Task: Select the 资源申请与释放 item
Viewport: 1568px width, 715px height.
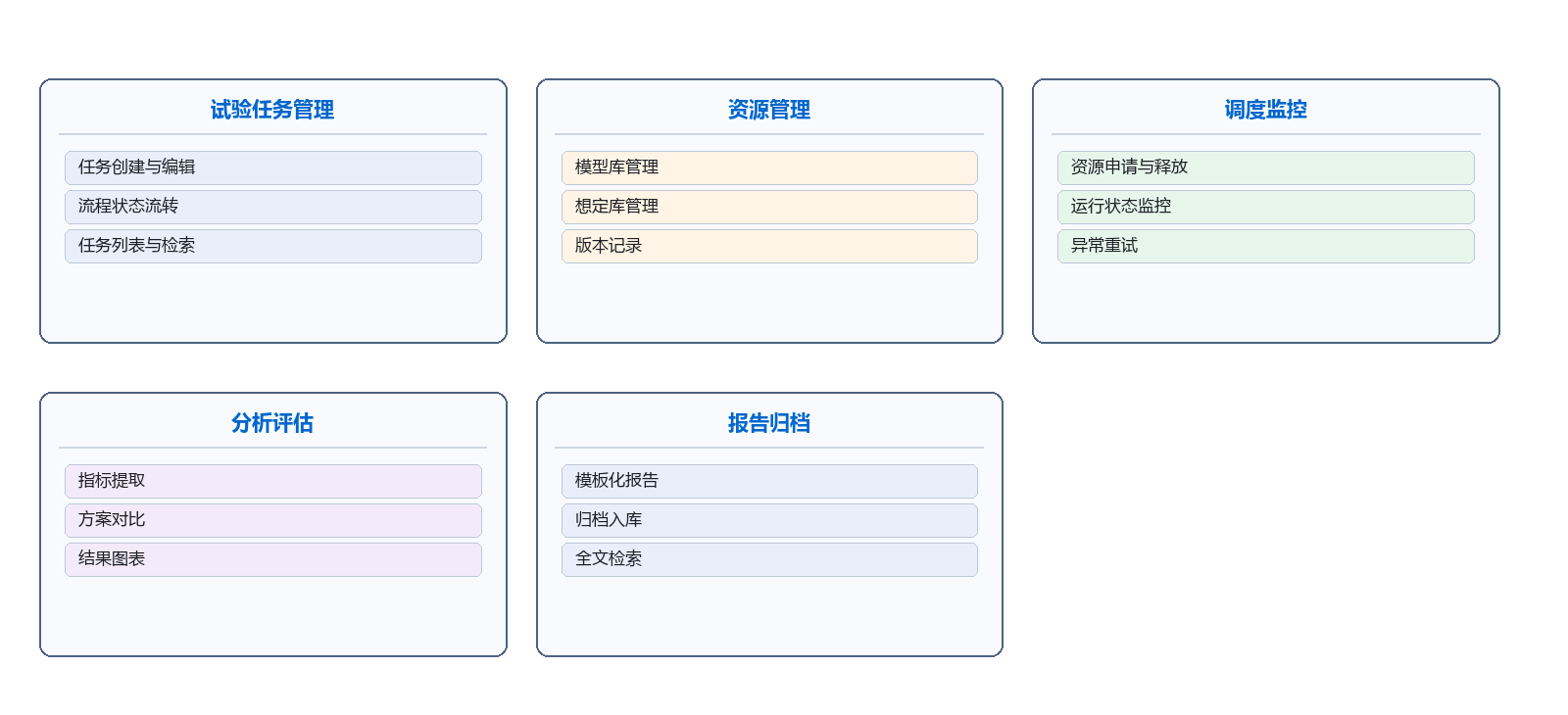Action: 1266,167
